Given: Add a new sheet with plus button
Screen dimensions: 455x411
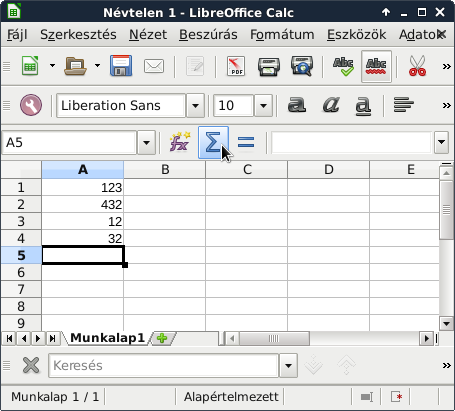Looking at the screenshot, I should tap(162, 338).
